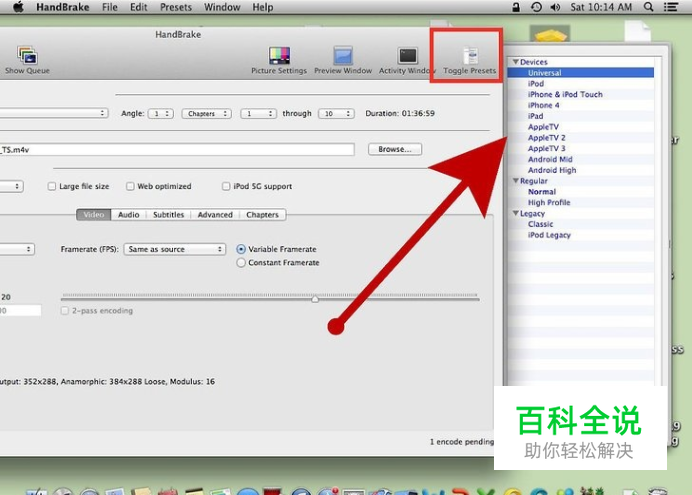Select the Classic preset

pyautogui.click(x=580, y=224)
